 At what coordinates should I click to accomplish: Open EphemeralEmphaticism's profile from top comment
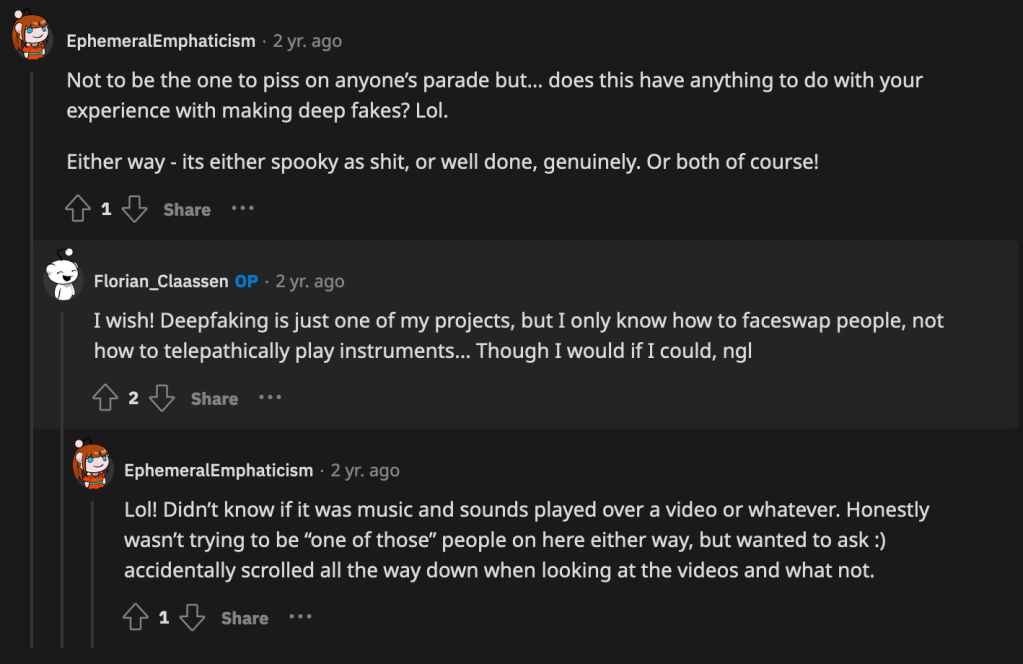coord(161,41)
